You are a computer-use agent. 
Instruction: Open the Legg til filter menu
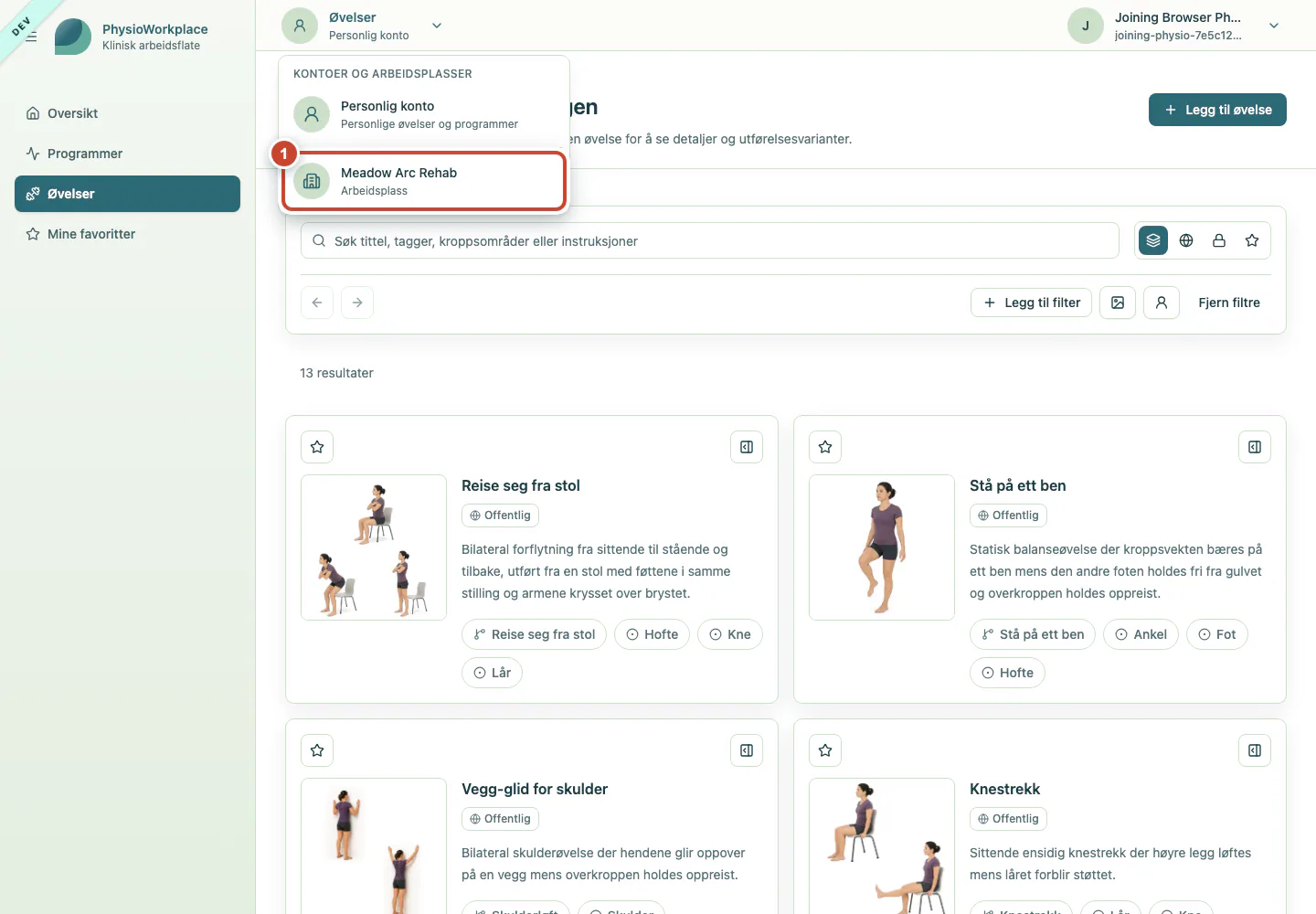(x=1031, y=303)
